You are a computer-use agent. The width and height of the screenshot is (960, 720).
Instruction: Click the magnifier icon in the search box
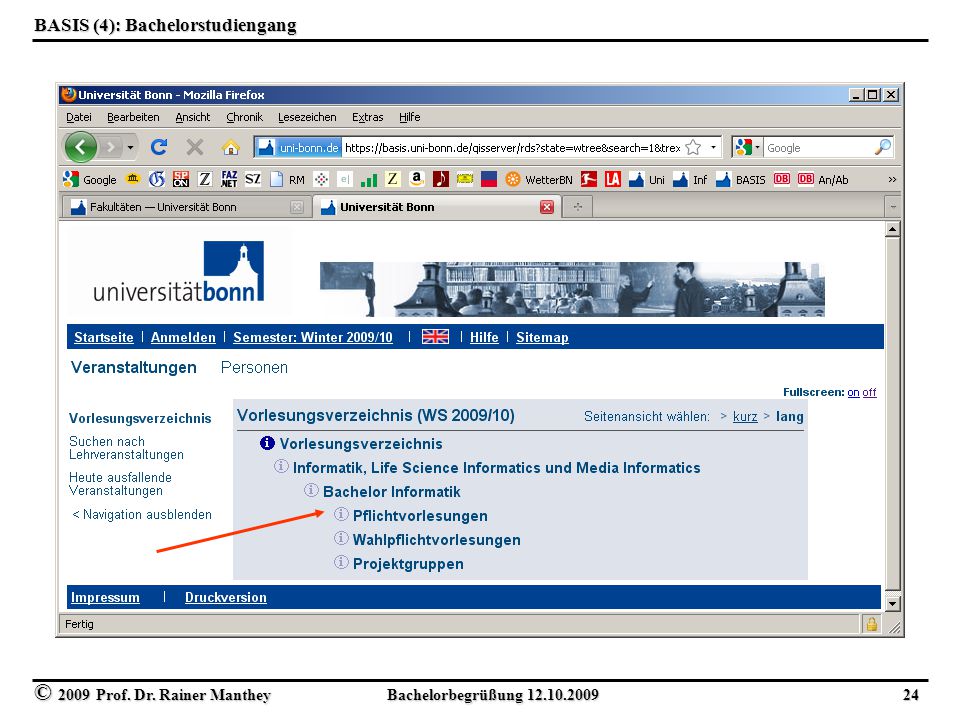[x=882, y=148]
